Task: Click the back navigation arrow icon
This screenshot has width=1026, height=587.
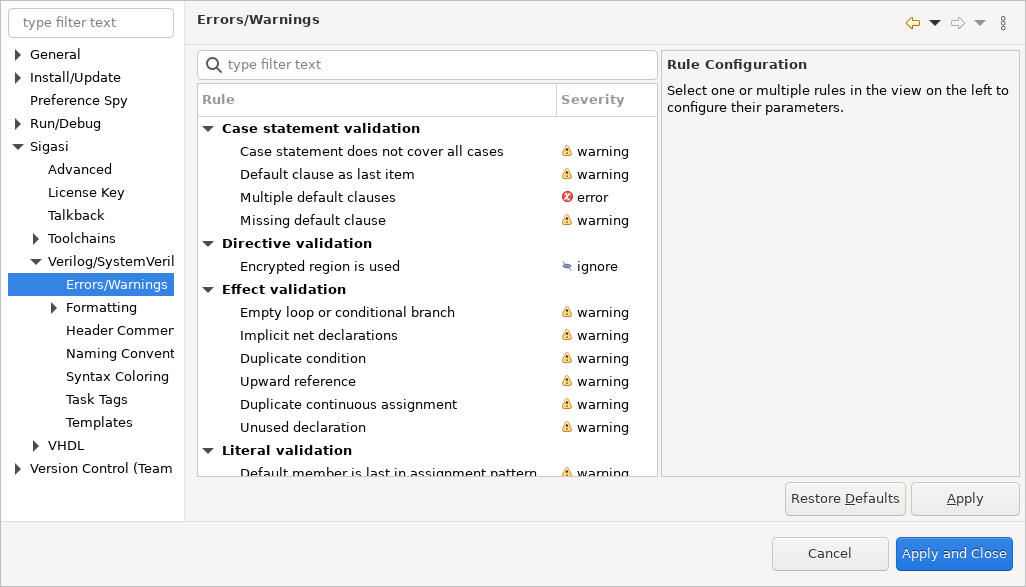Action: coord(913,24)
